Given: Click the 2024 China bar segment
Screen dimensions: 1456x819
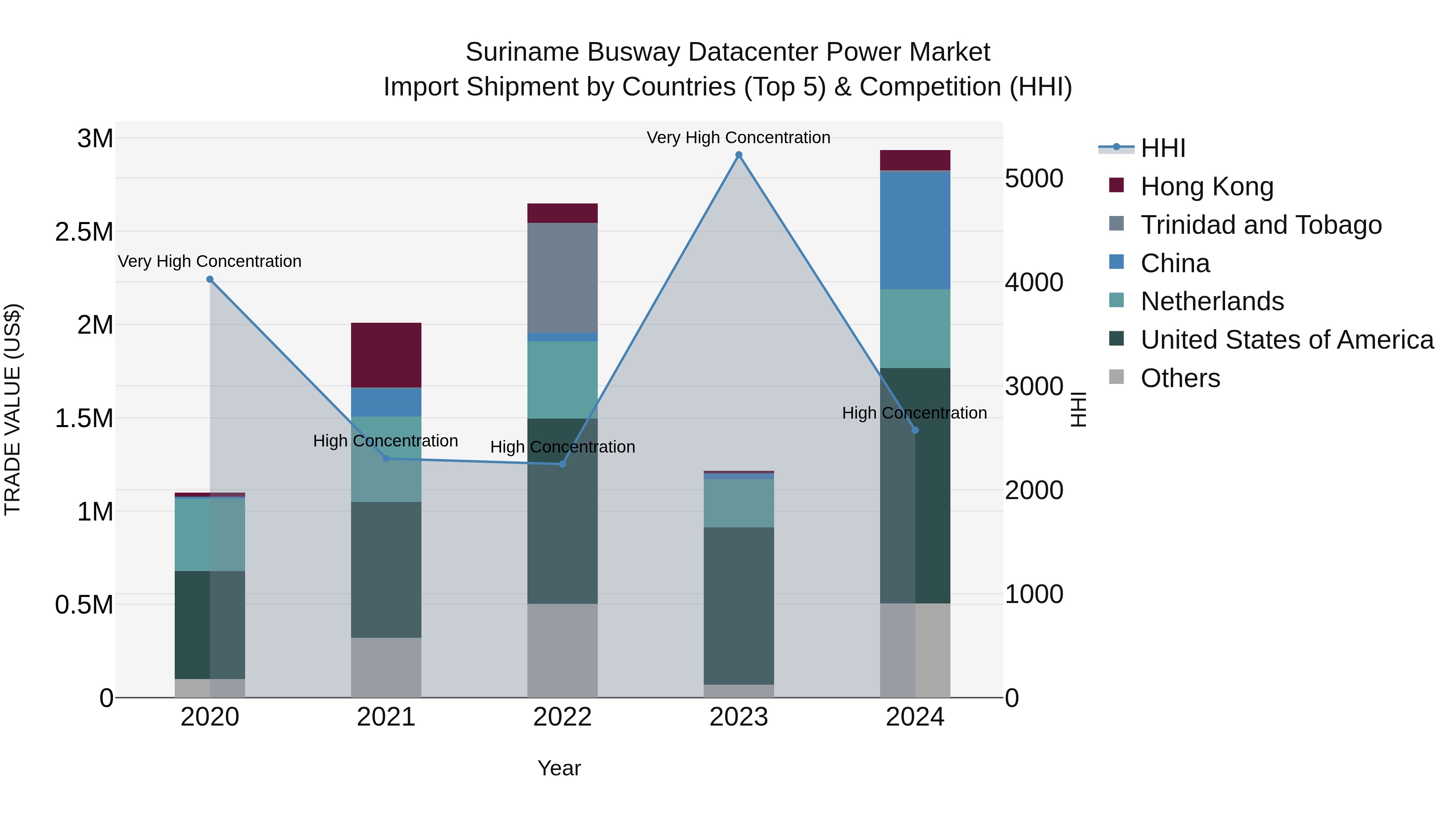Looking at the screenshot, I should pyautogui.click(x=915, y=230).
